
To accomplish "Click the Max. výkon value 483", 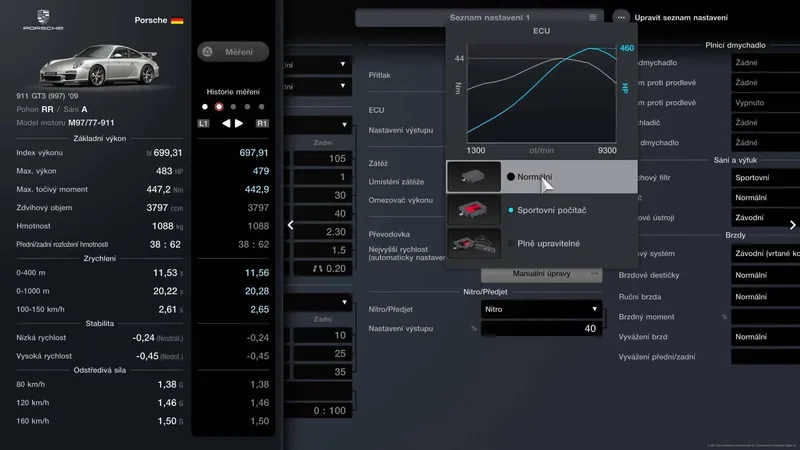I will click(164, 171).
